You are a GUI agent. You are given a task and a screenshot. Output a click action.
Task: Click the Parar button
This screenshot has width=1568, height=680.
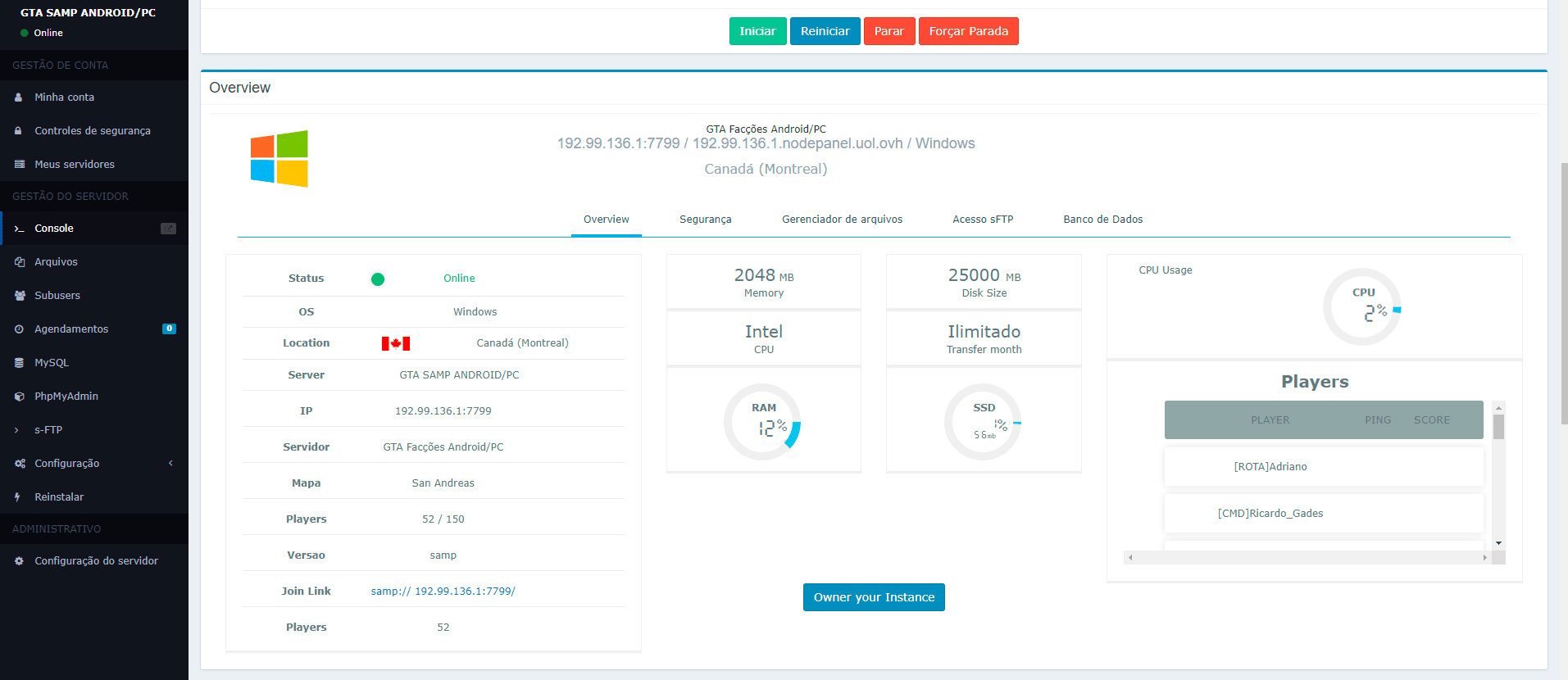pyautogui.click(x=889, y=31)
